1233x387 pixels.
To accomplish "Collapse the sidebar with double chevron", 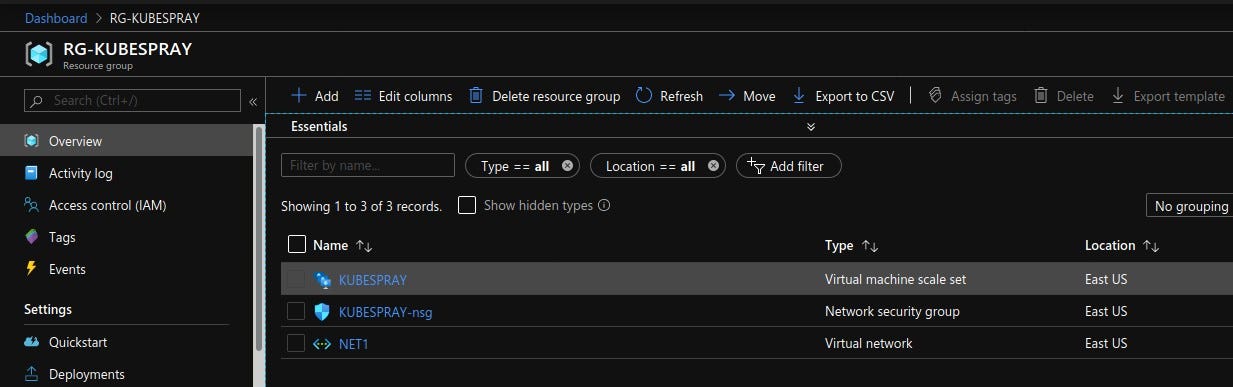I will 253,101.
